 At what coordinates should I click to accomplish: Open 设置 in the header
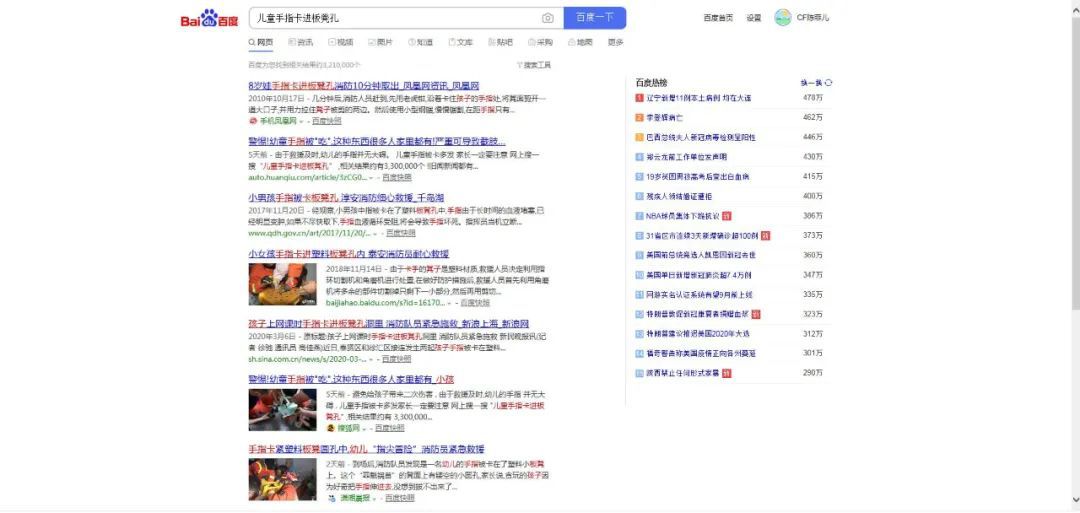click(754, 18)
